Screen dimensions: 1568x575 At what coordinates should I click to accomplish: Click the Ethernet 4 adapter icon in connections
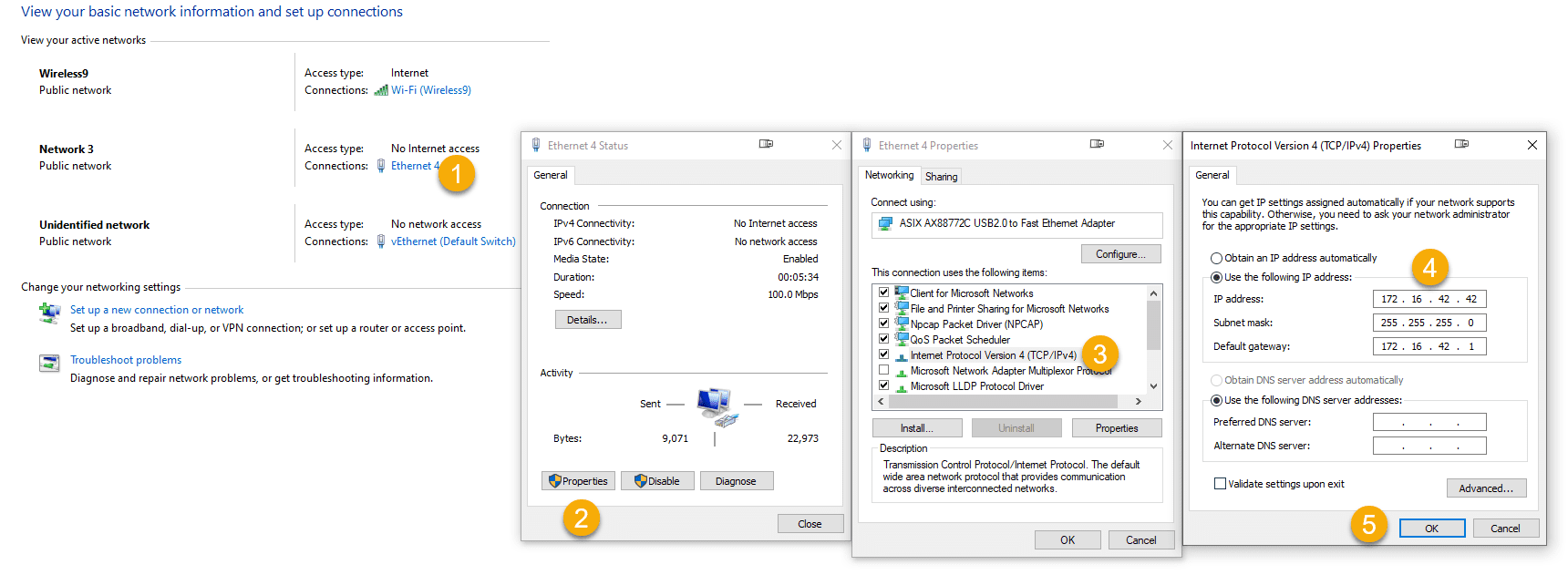381,166
